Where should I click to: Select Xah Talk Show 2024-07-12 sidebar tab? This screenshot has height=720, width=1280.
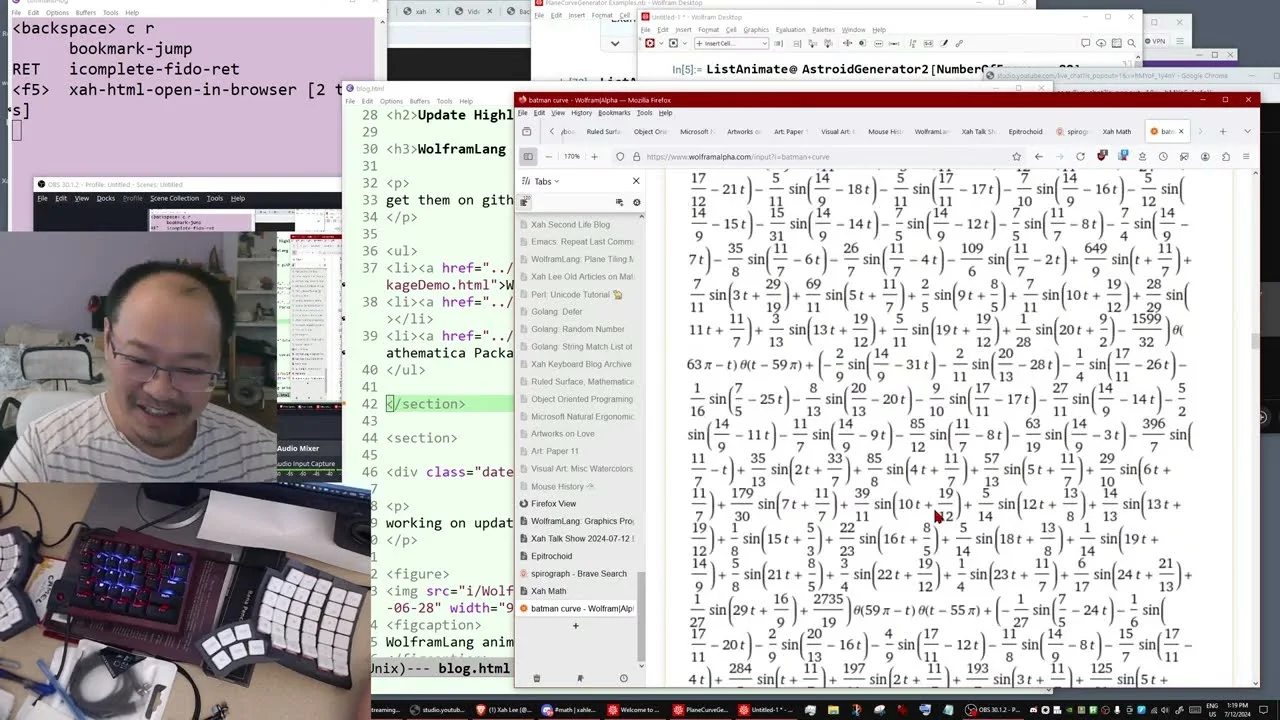point(578,539)
